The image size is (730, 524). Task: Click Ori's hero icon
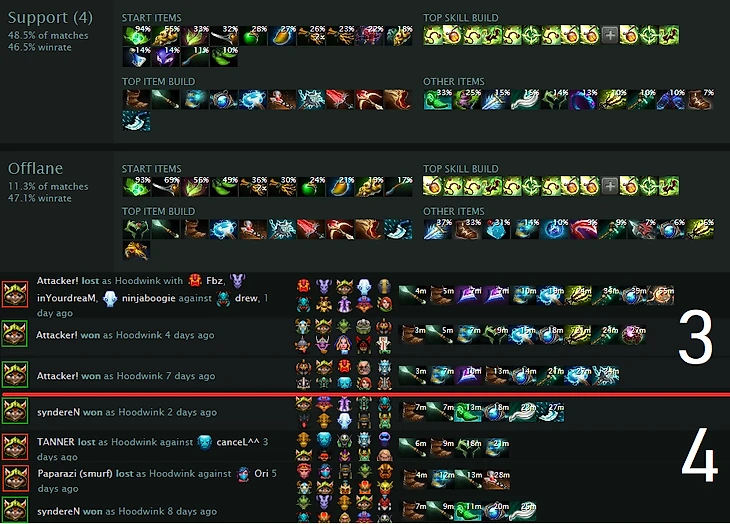[243, 474]
